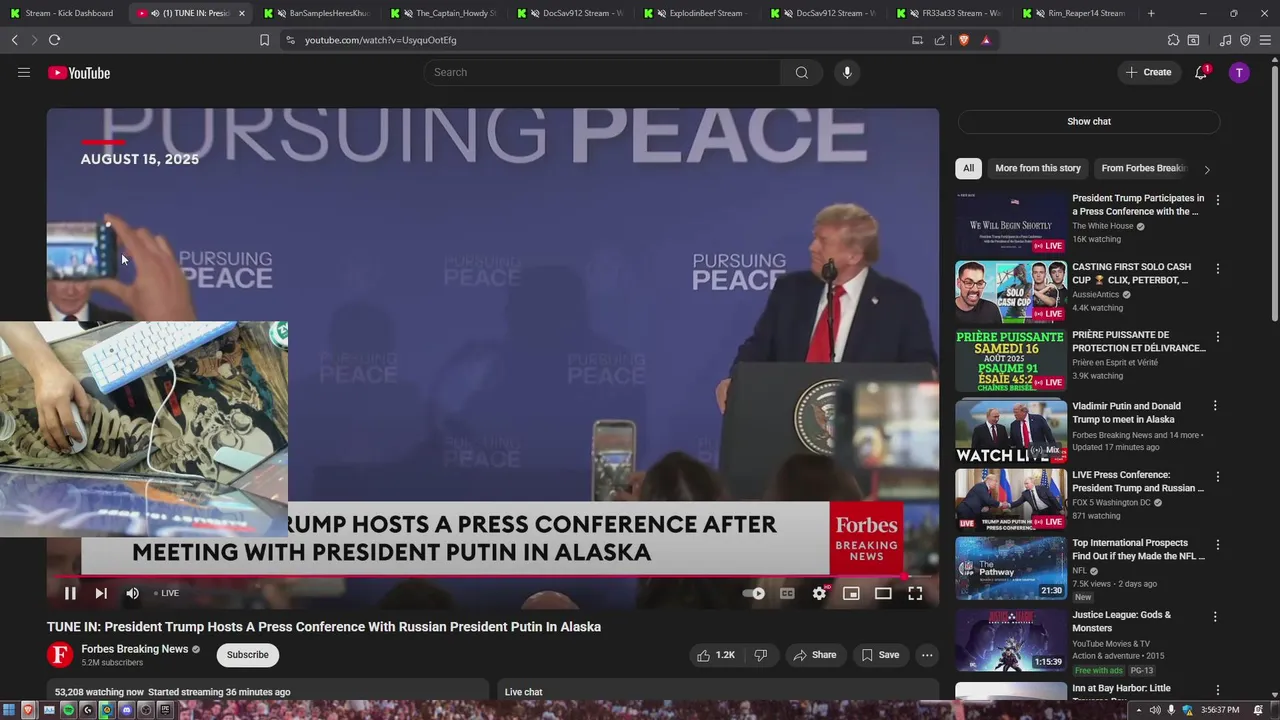Screen dimensions: 1280x720
Task: Open the Casting First Solo Cash Cup thumbnail
Action: (1011, 292)
